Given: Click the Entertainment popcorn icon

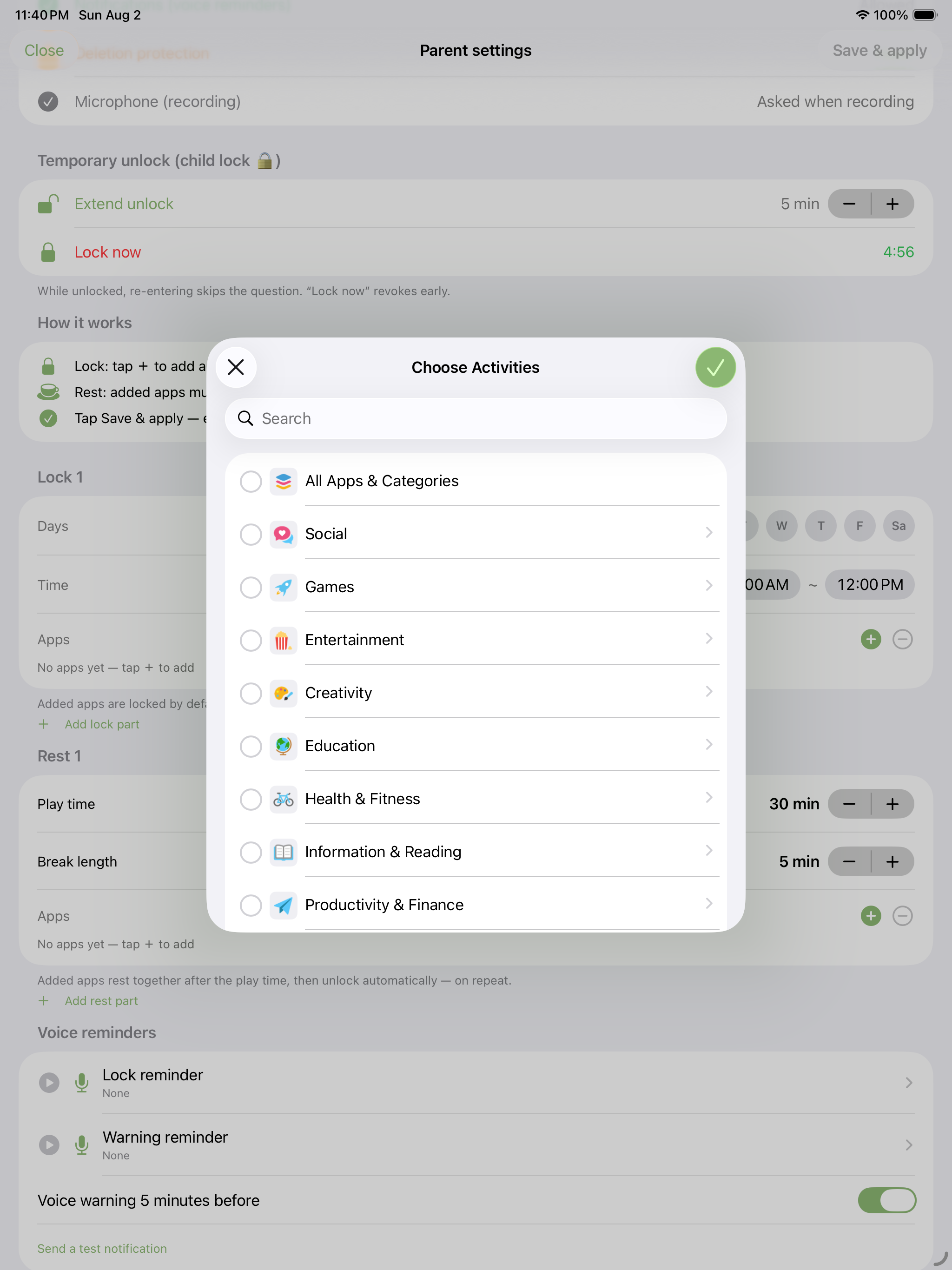Looking at the screenshot, I should [284, 640].
